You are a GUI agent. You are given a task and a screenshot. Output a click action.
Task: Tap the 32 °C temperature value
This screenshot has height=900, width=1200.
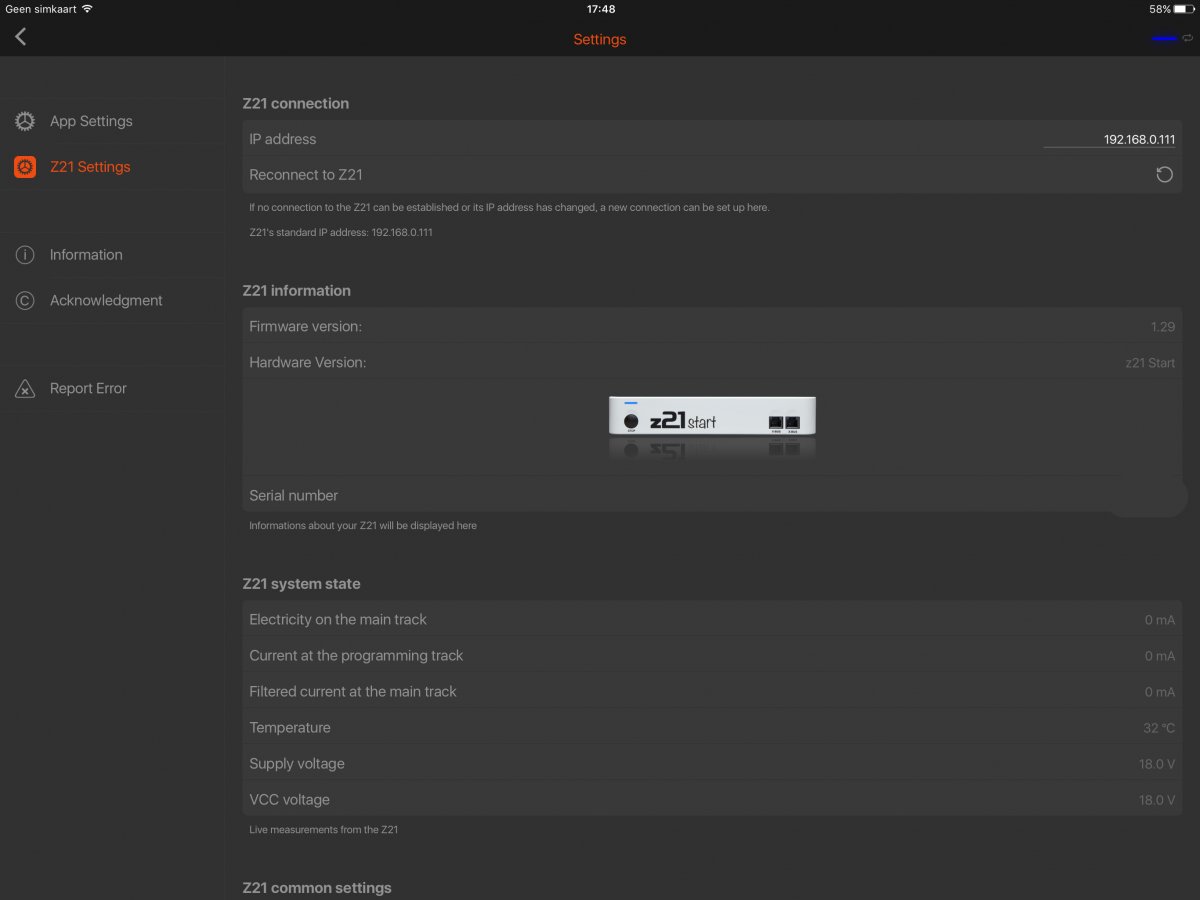pos(1159,728)
